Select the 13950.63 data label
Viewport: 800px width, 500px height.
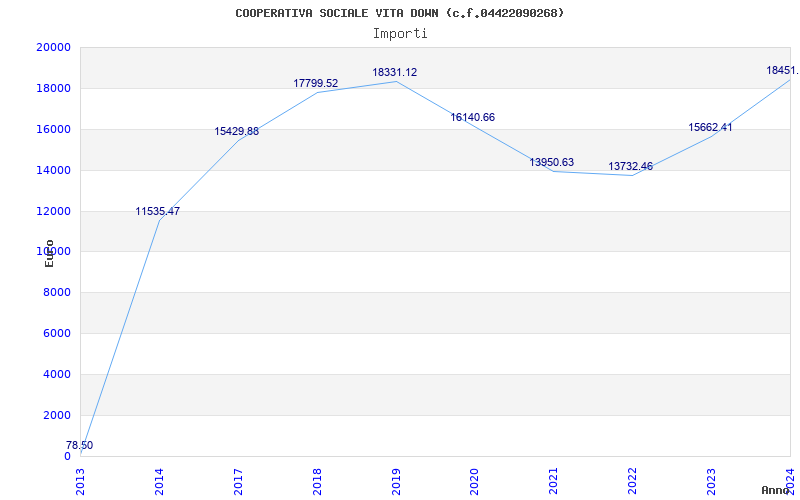tap(552, 162)
